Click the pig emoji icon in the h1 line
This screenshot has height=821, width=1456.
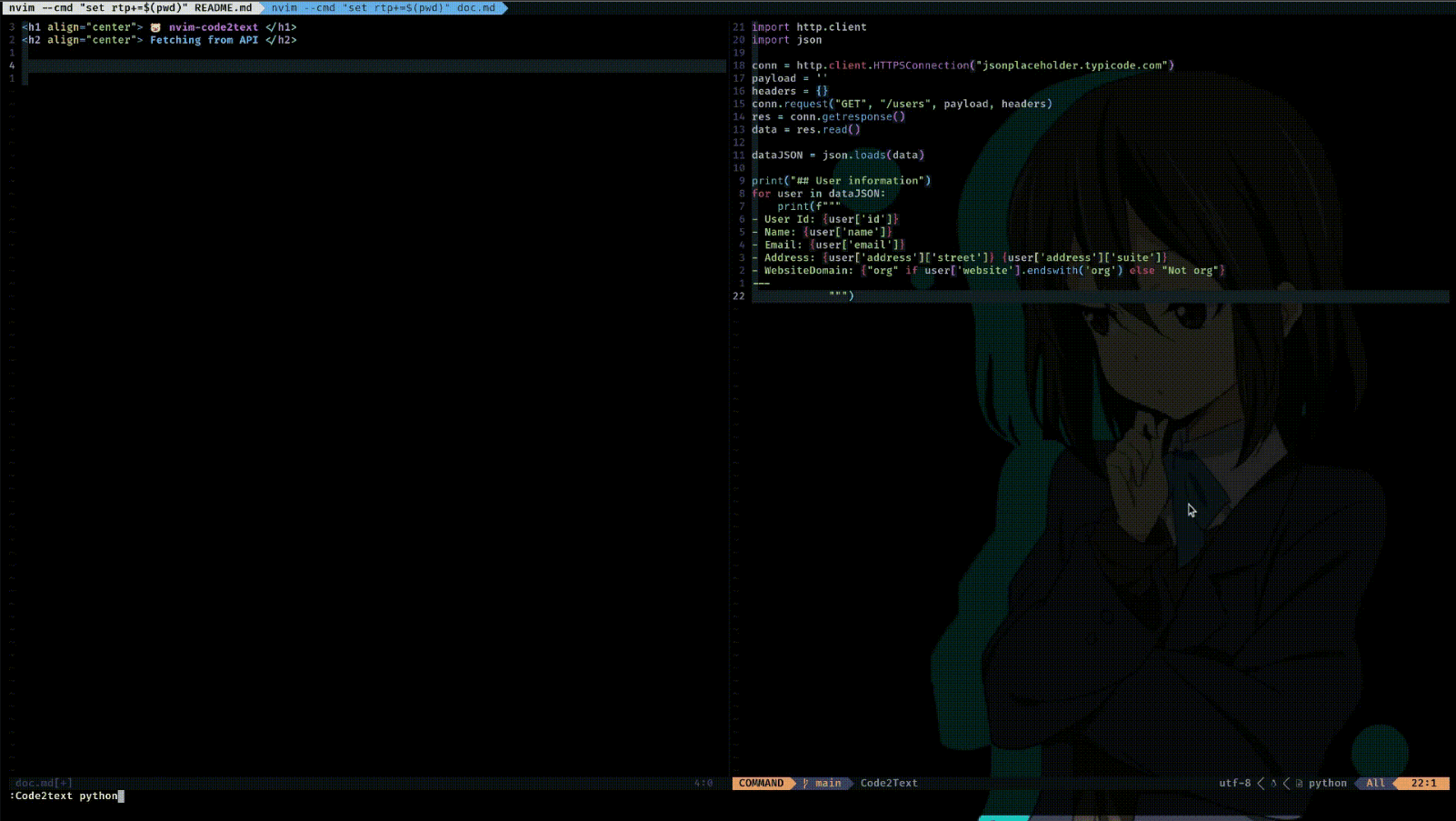[155, 27]
